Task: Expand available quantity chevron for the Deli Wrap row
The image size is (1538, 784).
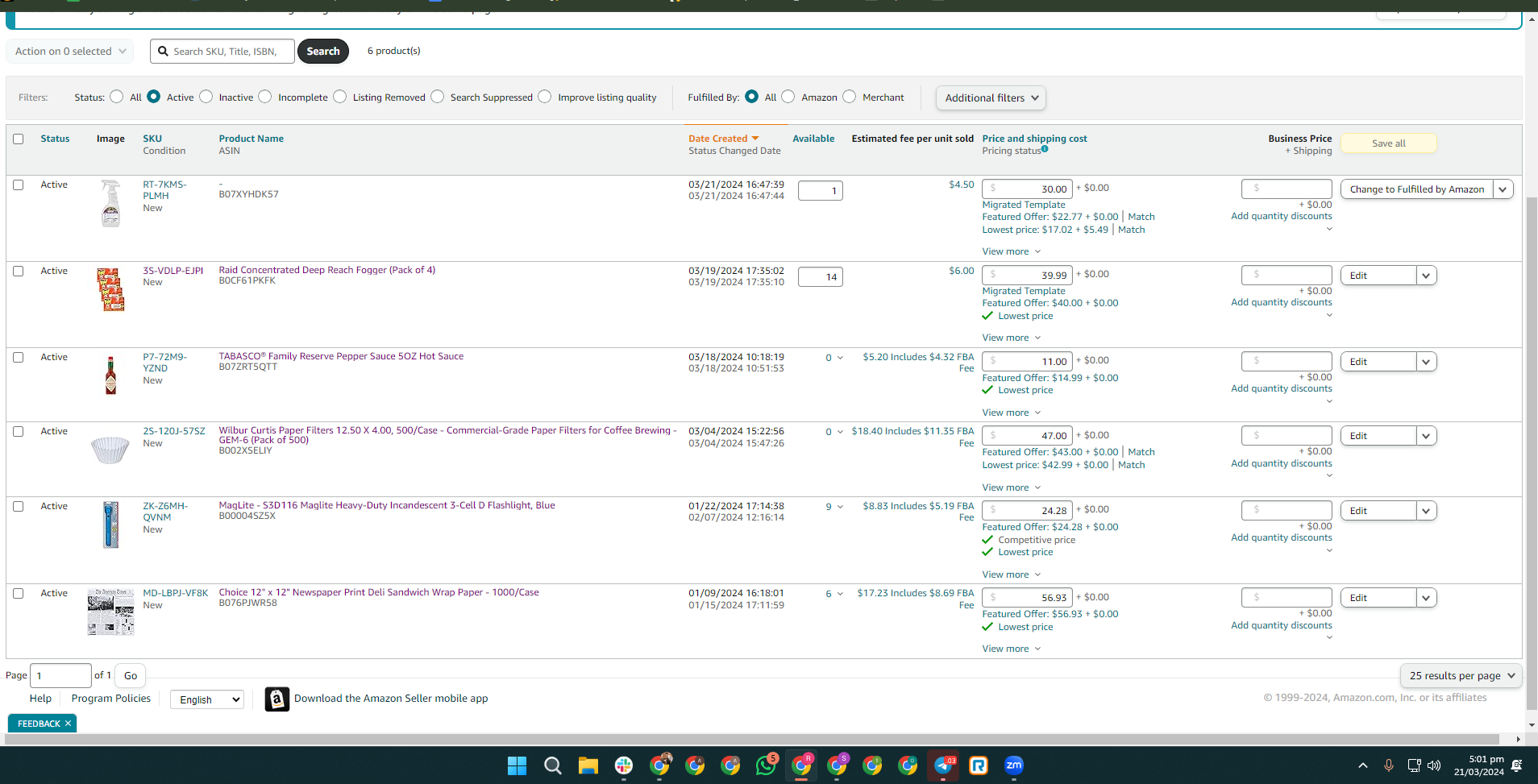Action: point(841,594)
